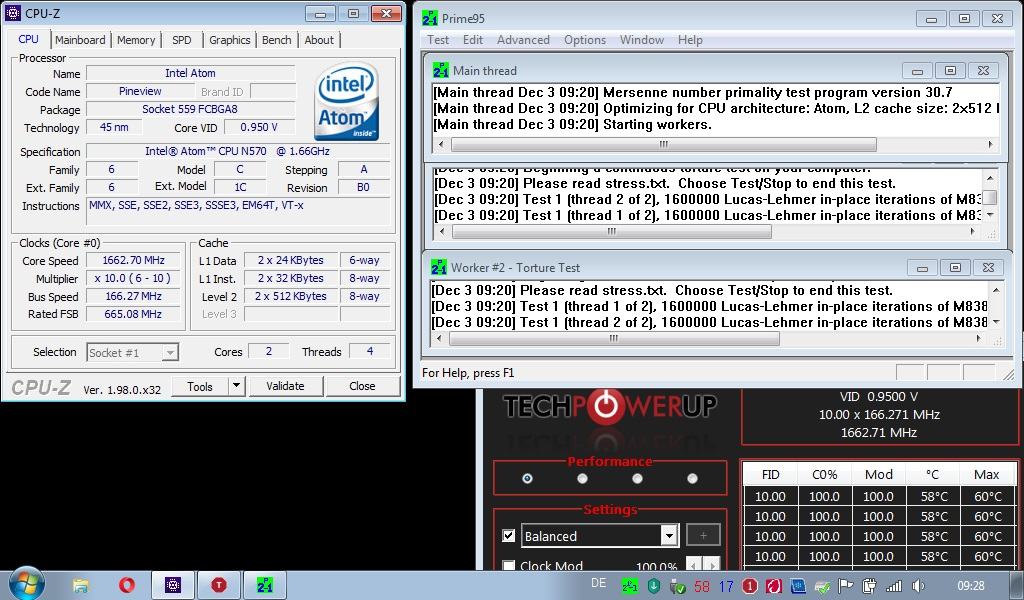The height and width of the screenshot is (600, 1024).
Task: Click Worker #2 vertical scroll down arrow
Action: click(x=996, y=322)
